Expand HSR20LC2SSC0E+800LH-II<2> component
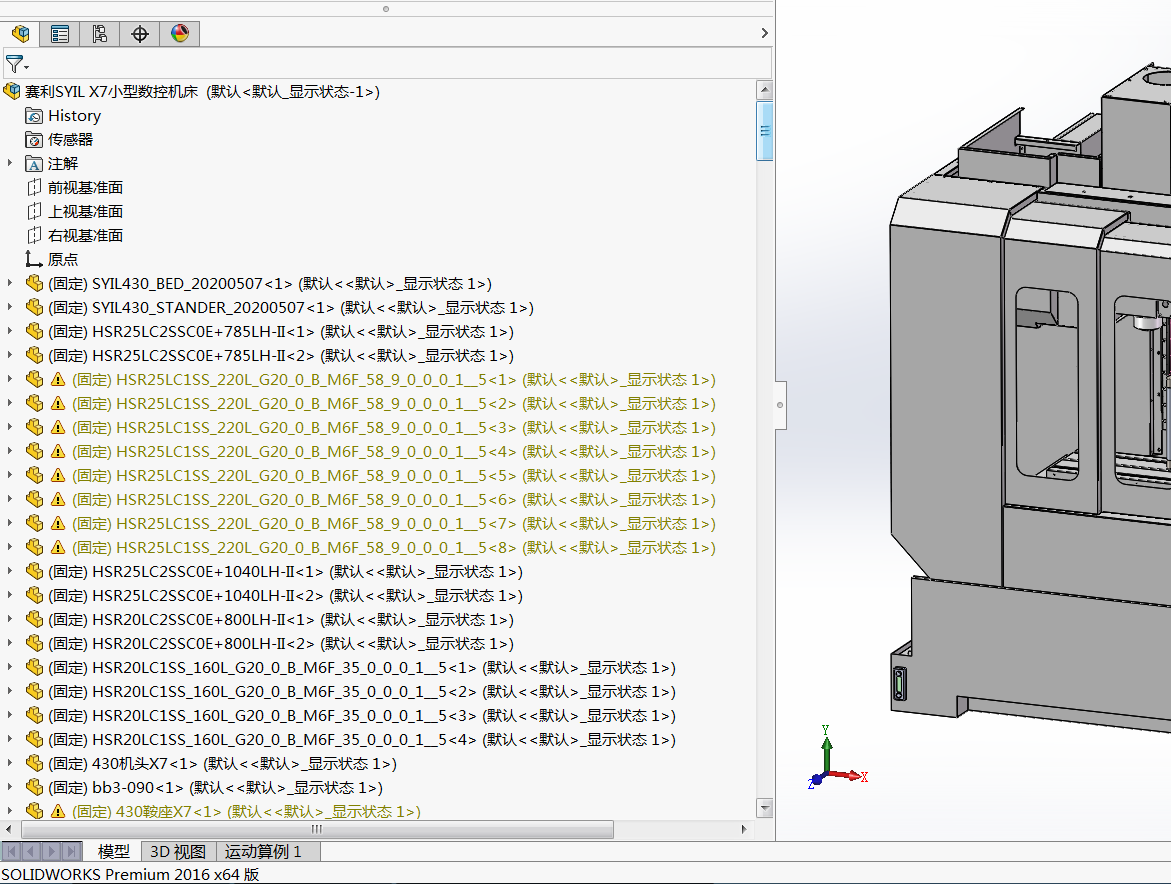The height and width of the screenshot is (884, 1171). [10, 643]
